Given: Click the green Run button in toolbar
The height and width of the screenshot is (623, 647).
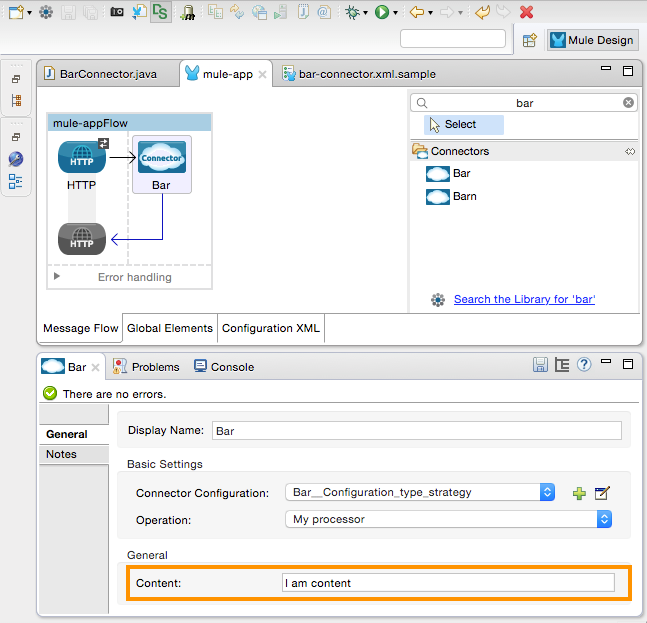Looking at the screenshot, I should (382, 12).
